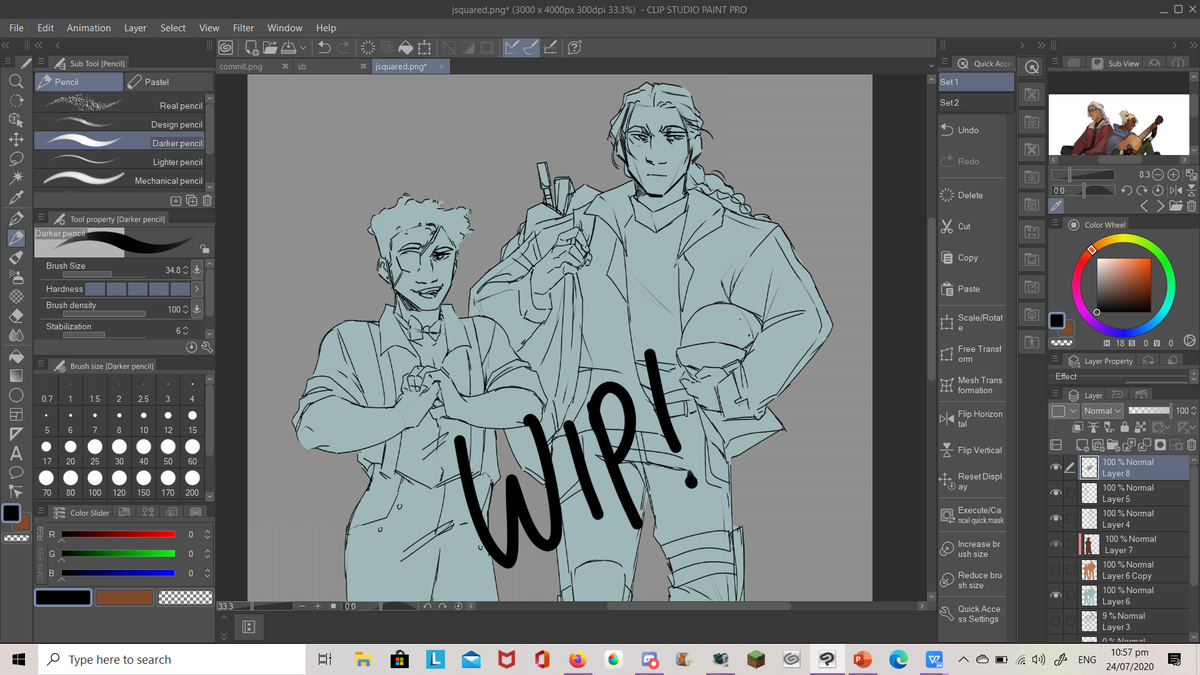Open the Animation menu
The image size is (1200, 675).
(x=89, y=28)
